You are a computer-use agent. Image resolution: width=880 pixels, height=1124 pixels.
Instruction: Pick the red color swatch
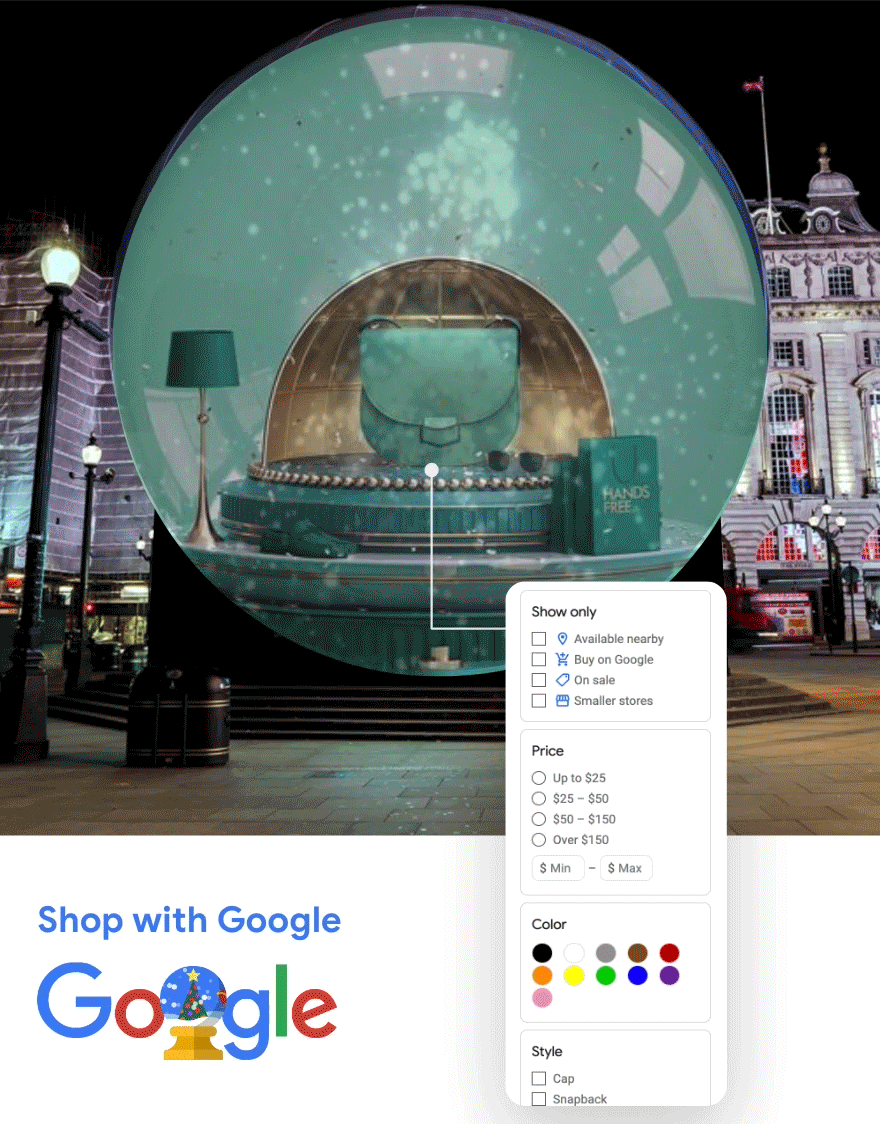[x=669, y=953]
